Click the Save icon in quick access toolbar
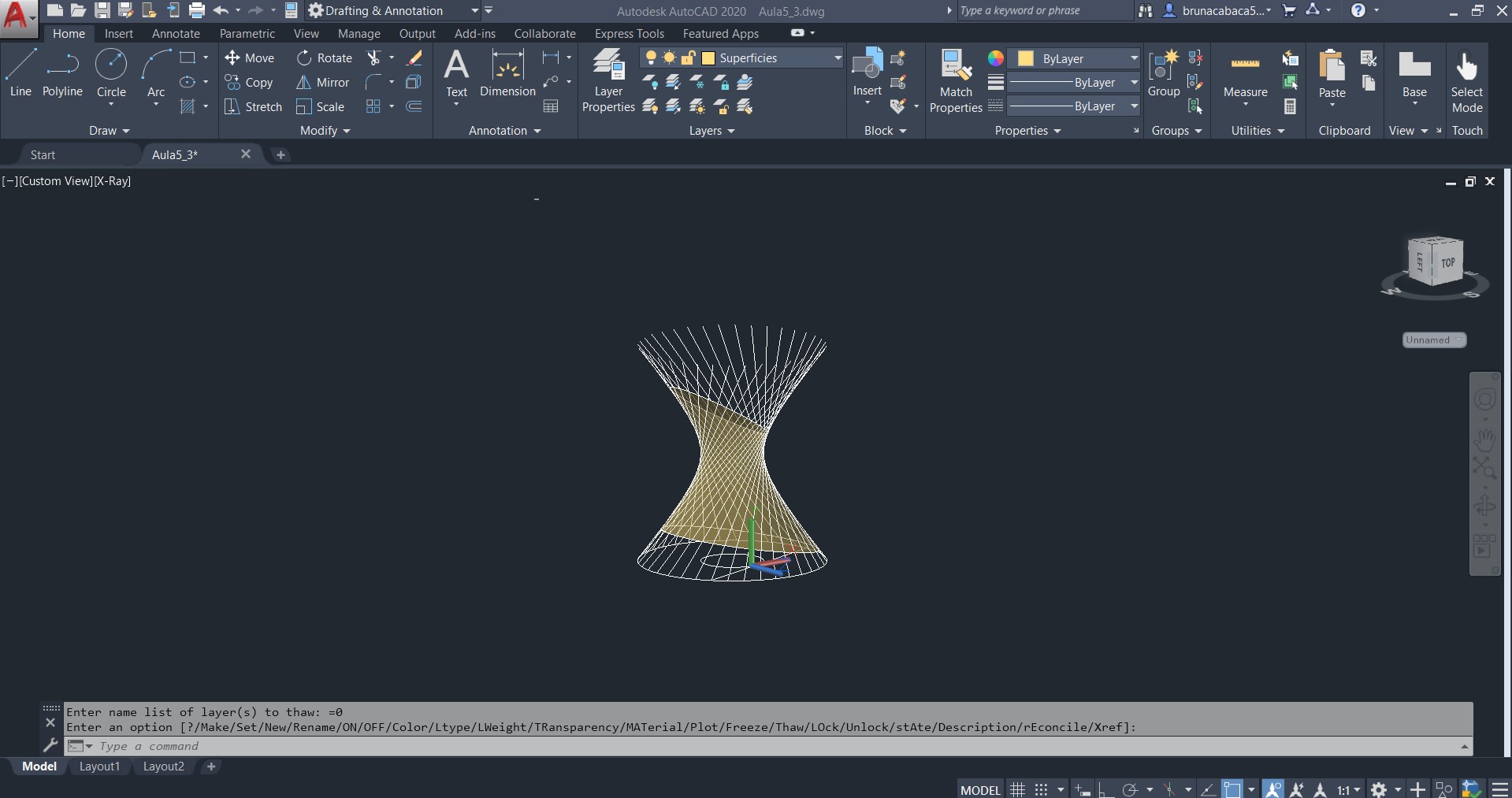 coord(102,10)
